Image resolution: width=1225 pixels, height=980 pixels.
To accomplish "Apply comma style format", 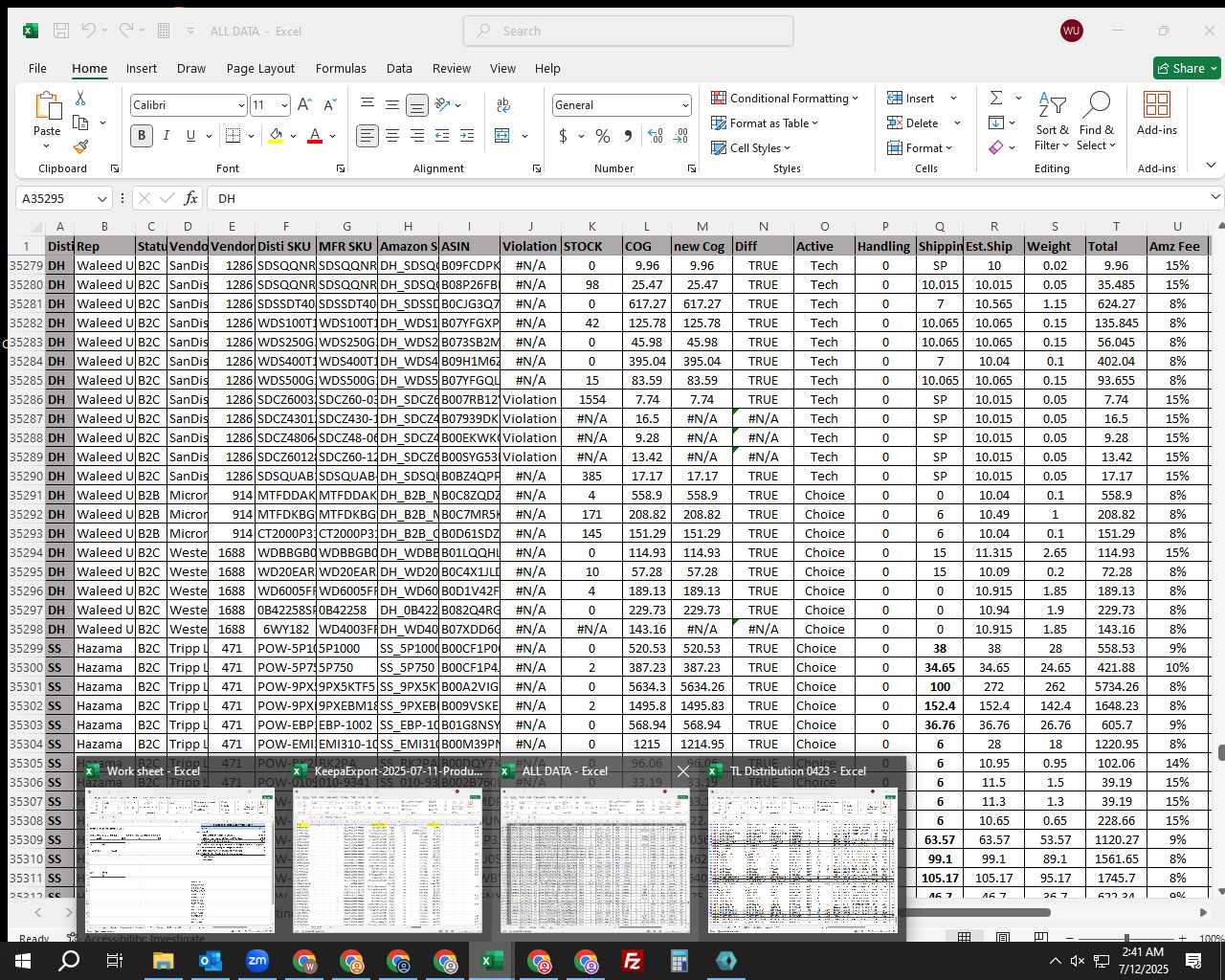I will 628,136.
